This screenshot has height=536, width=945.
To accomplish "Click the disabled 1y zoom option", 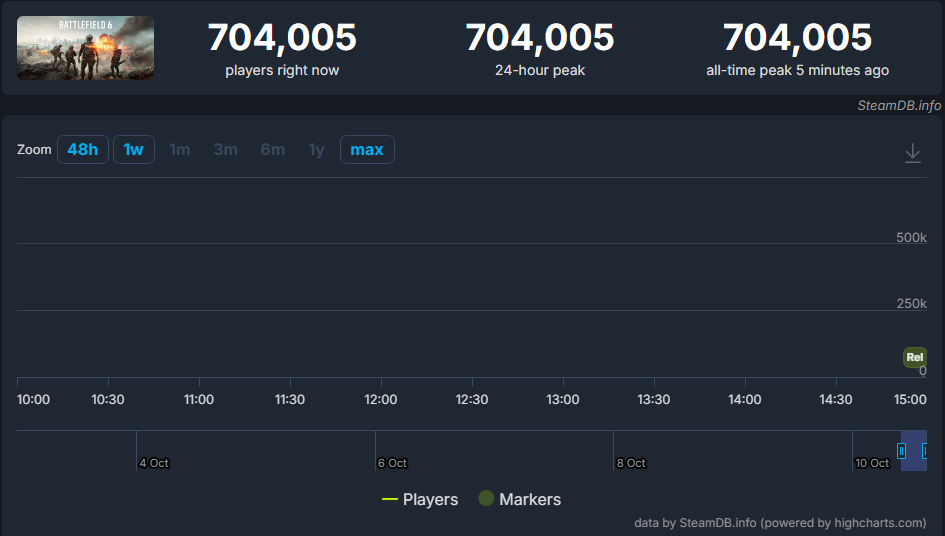I will (316, 150).
